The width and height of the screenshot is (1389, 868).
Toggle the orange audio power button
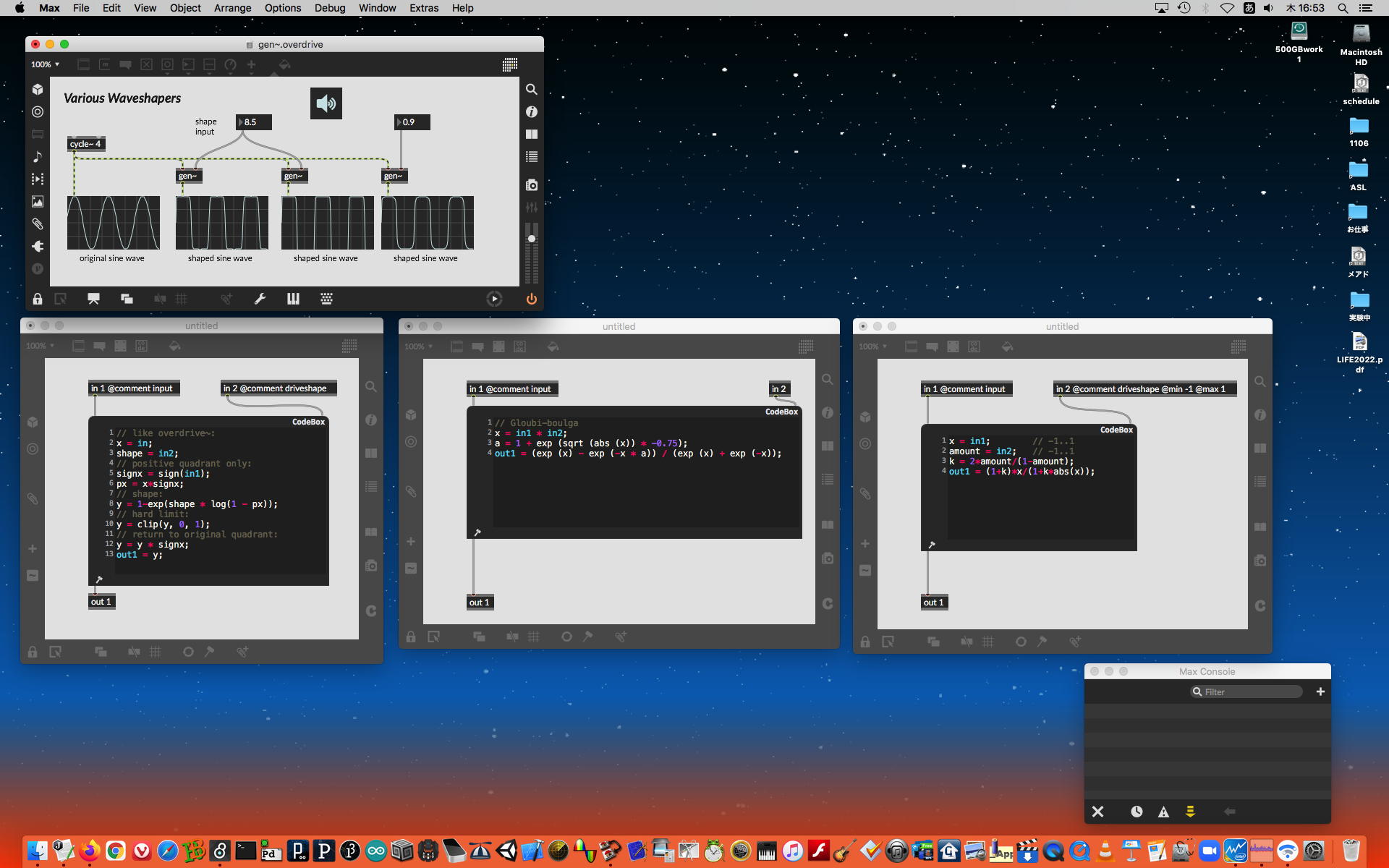[x=531, y=299]
